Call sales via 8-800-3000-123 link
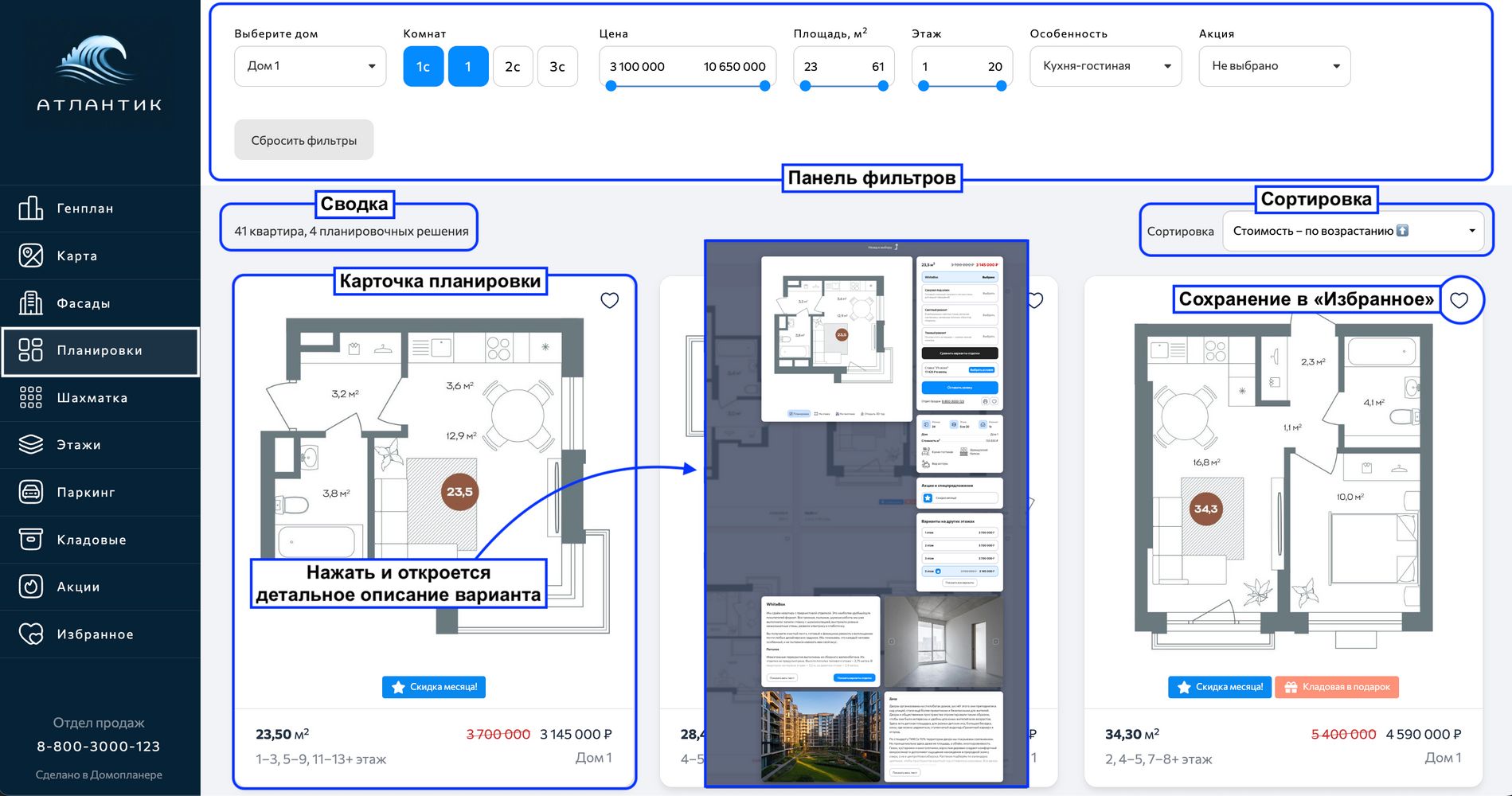 (x=99, y=747)
